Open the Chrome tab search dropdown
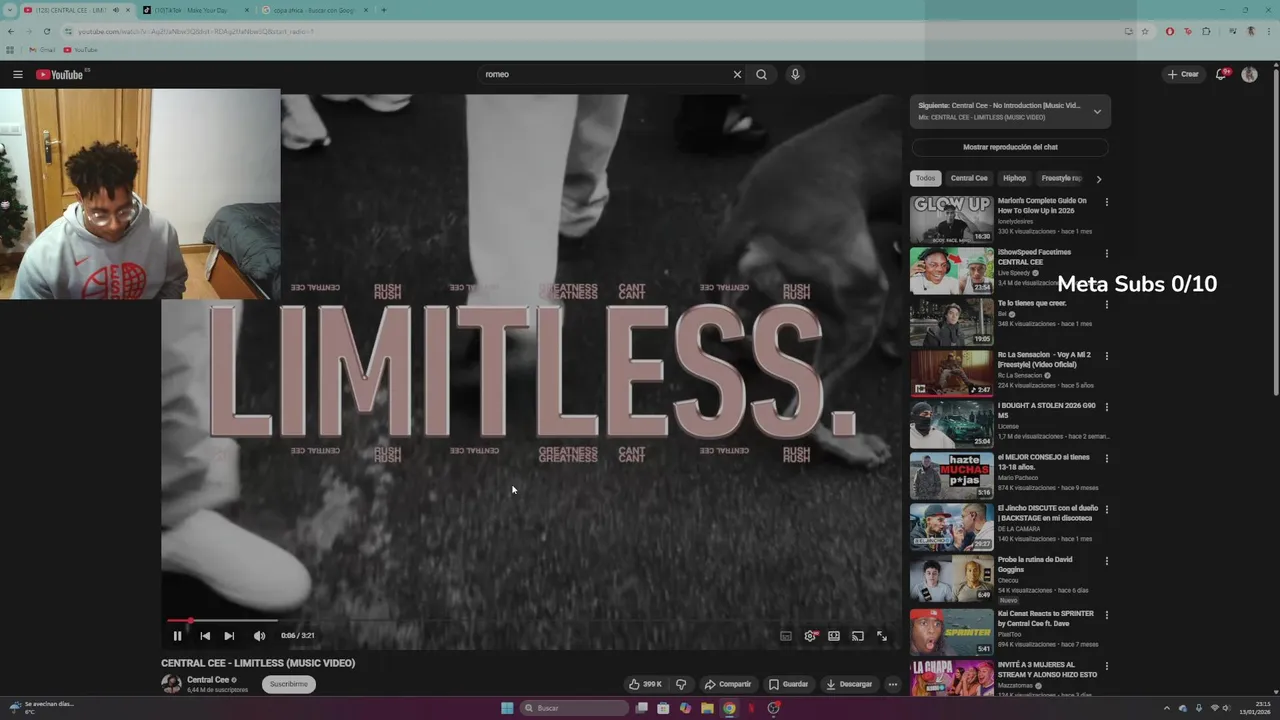The height and width of the screenshot is (720, 1280). 10,10
